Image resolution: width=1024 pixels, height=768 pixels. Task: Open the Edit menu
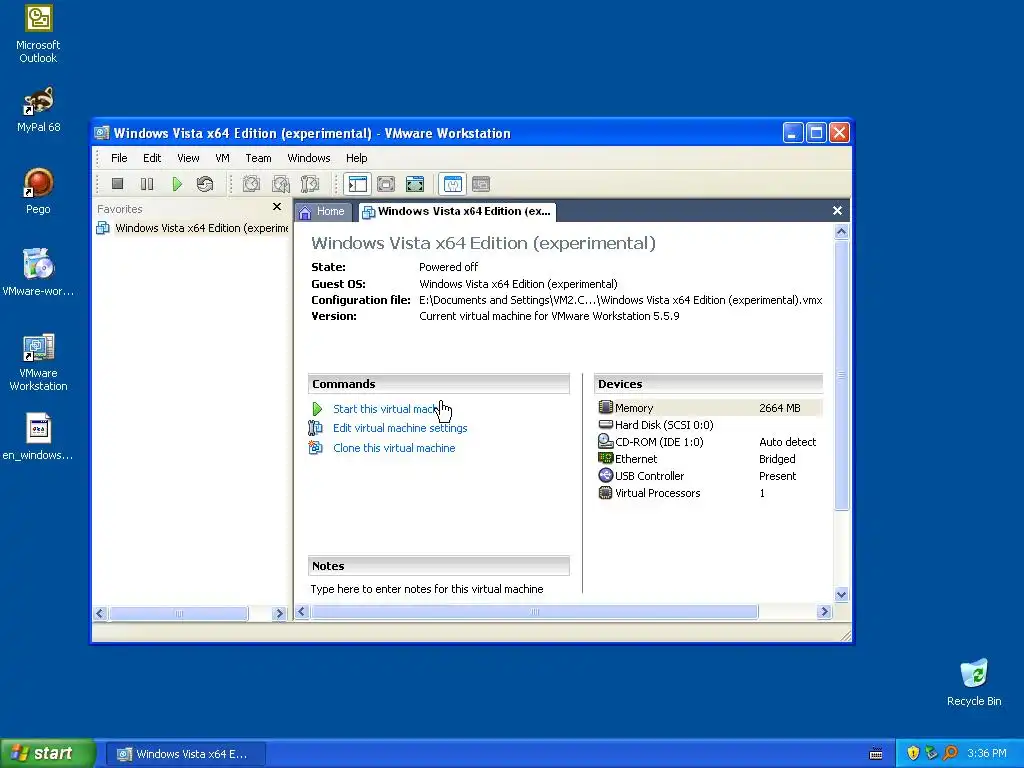pyautogui.click(x=152, y=158)
